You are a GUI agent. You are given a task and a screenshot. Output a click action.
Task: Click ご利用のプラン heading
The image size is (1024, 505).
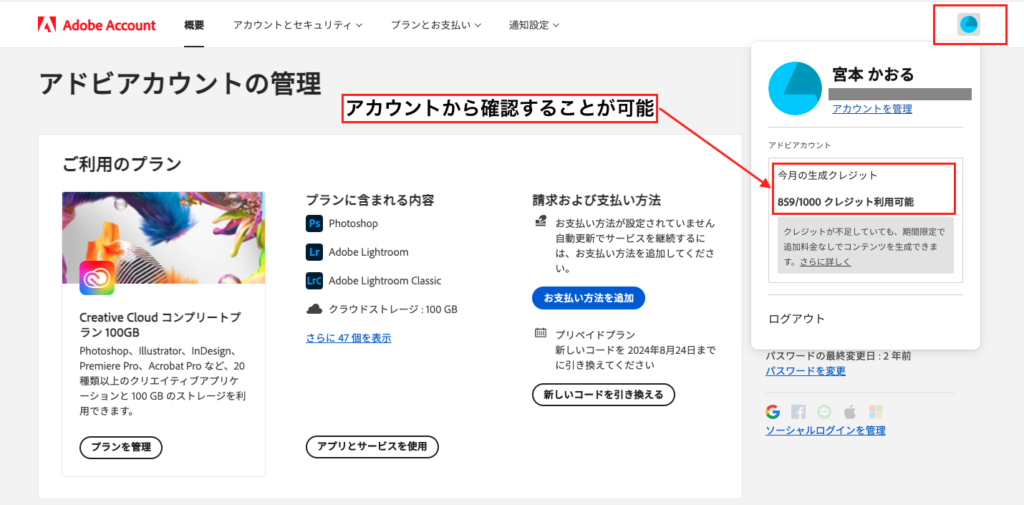(121, 164)
